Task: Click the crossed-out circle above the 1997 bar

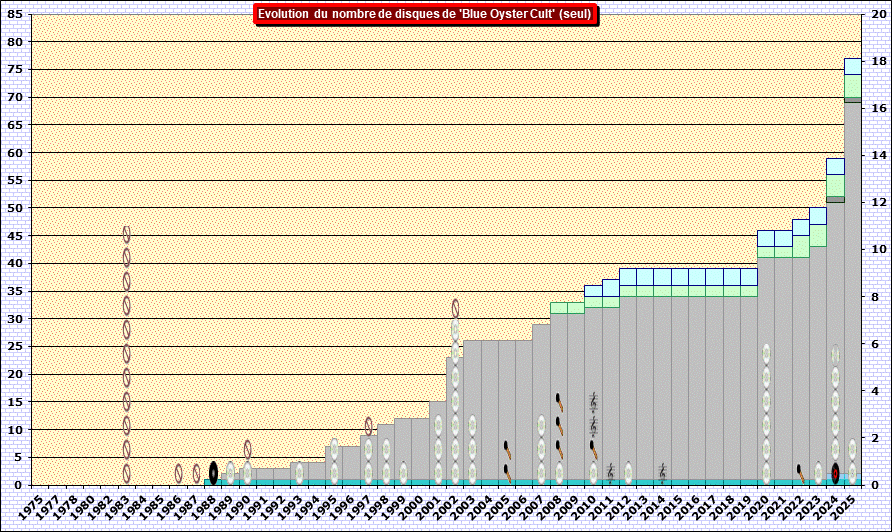Action: click(x=369, y=426)
